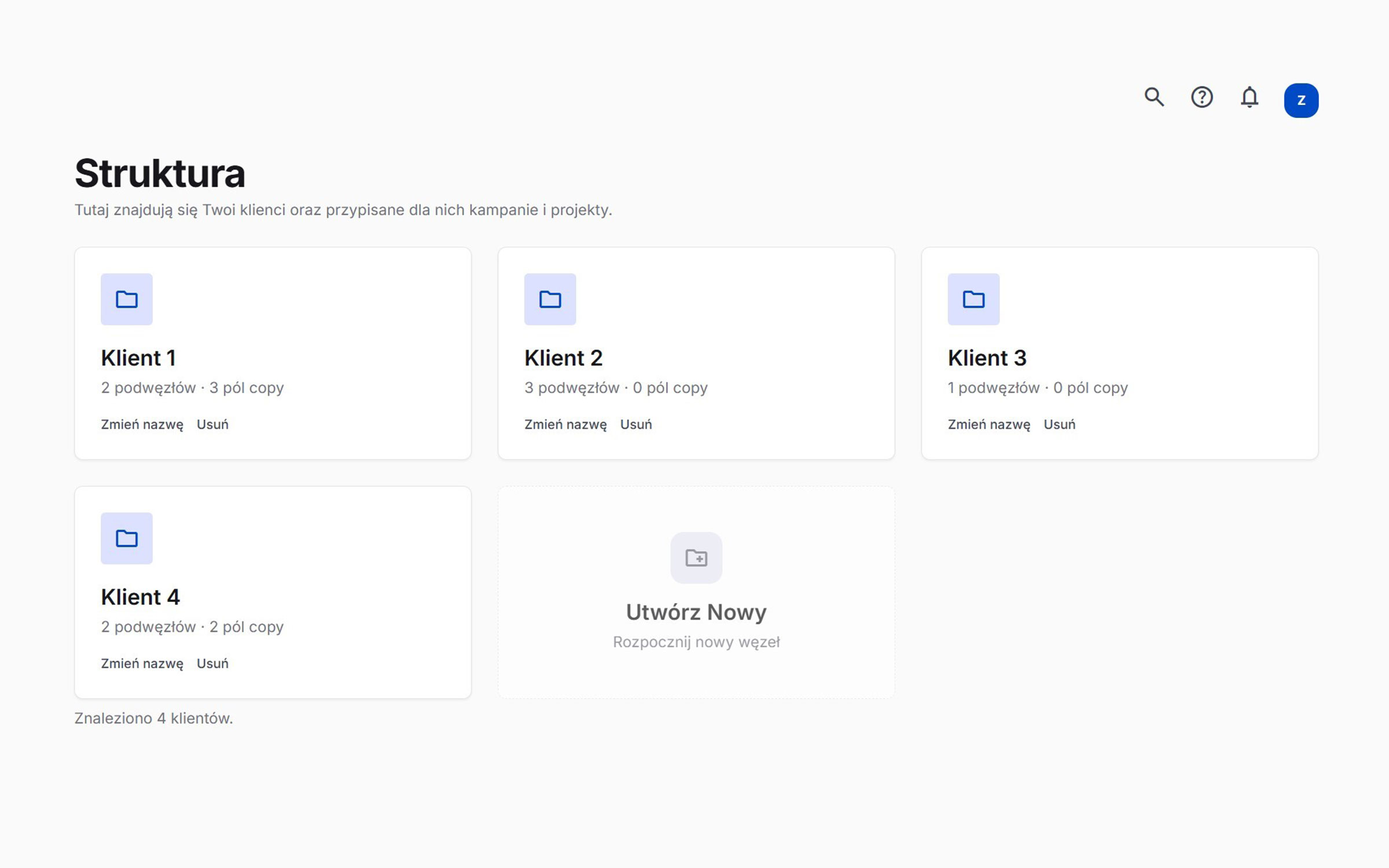Image resolution: width=1389 pixels, height=868 pixels.
Task: Open the Z user avatar menu
Action: click(1301, 100)
